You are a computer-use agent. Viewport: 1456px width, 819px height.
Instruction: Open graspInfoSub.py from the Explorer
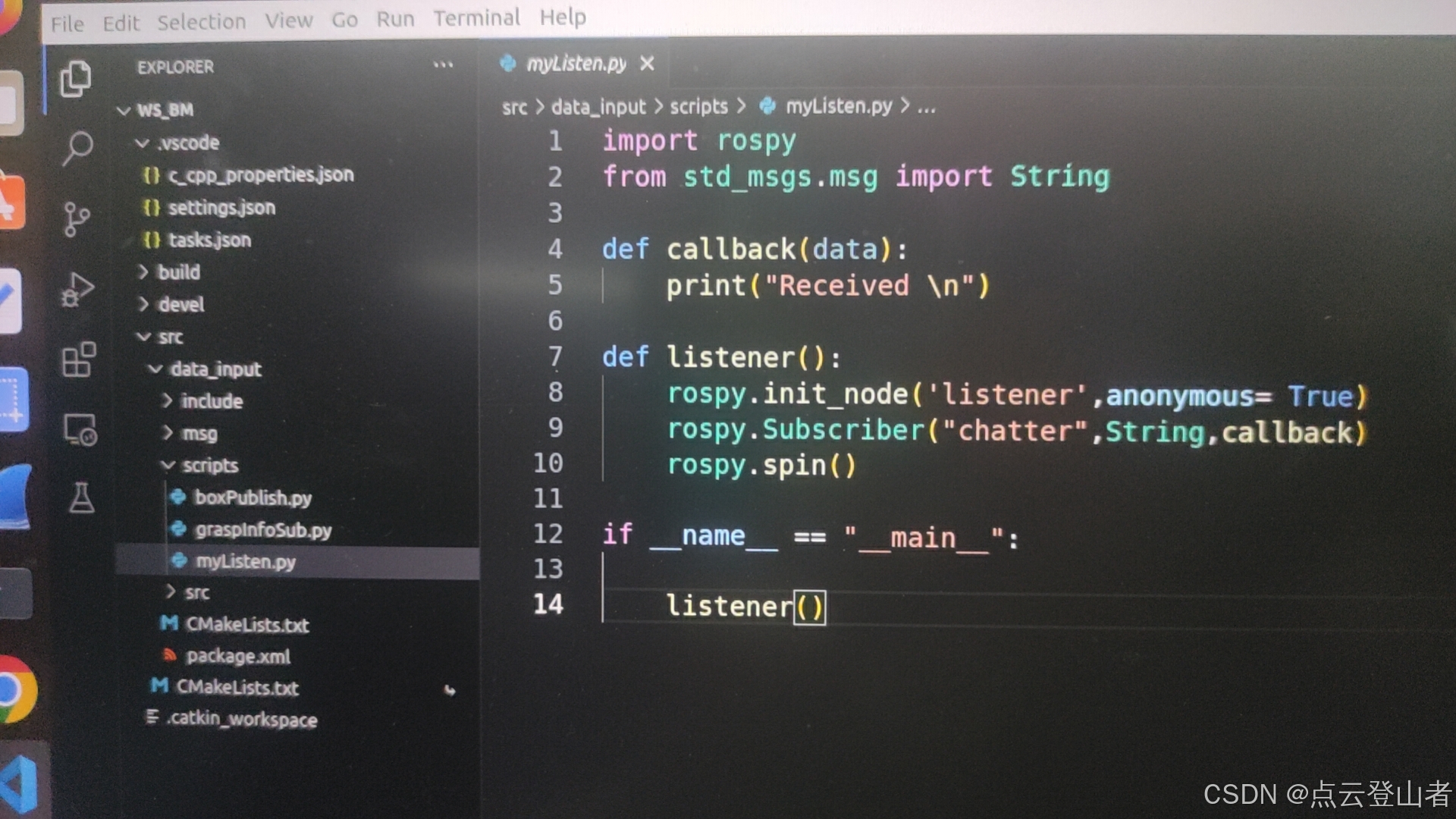(262, 530)
